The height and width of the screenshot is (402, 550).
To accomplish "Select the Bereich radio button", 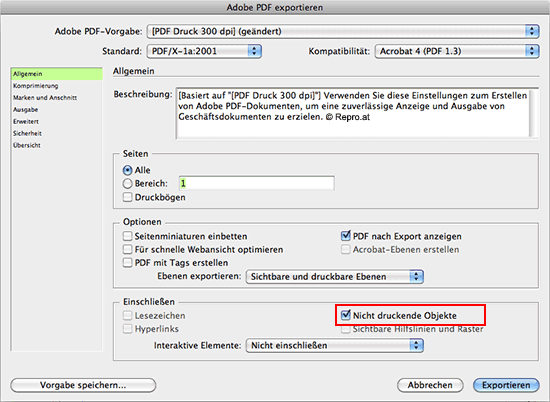I will coord(127,183).
